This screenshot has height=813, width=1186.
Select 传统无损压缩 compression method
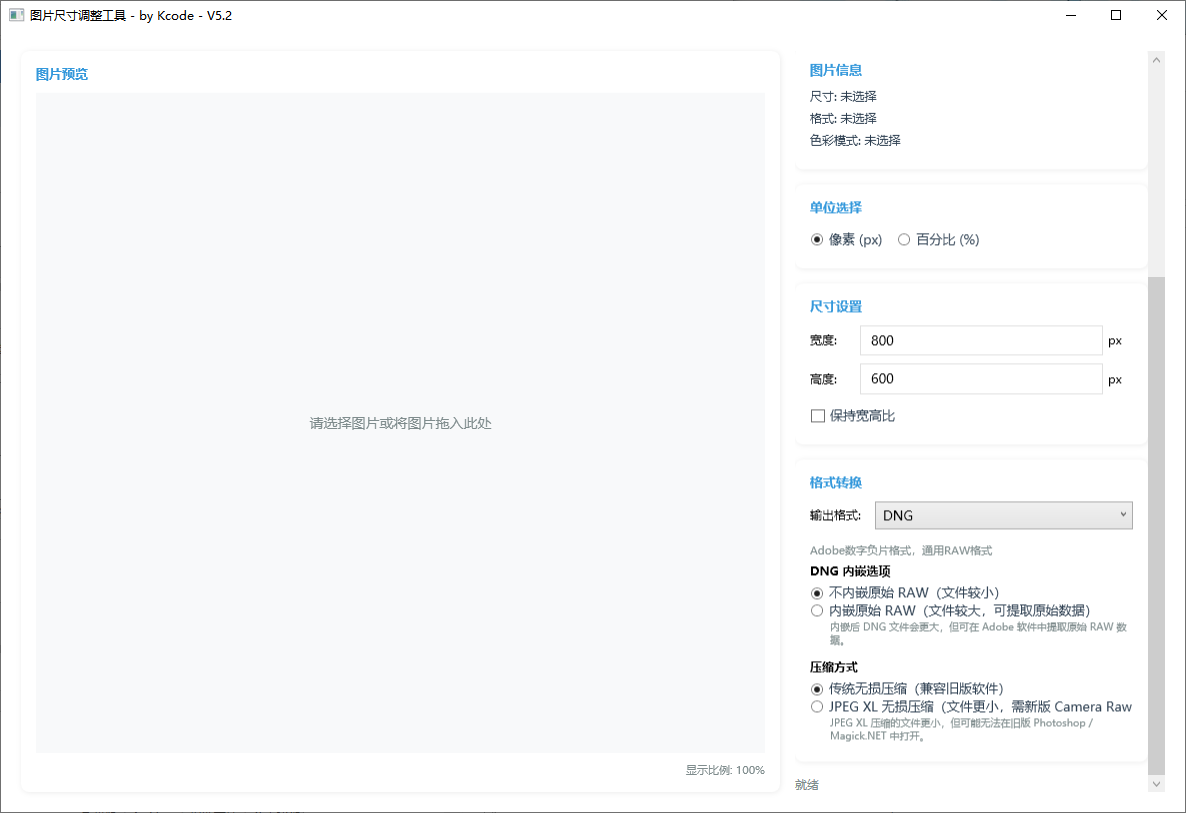[817, 689]
